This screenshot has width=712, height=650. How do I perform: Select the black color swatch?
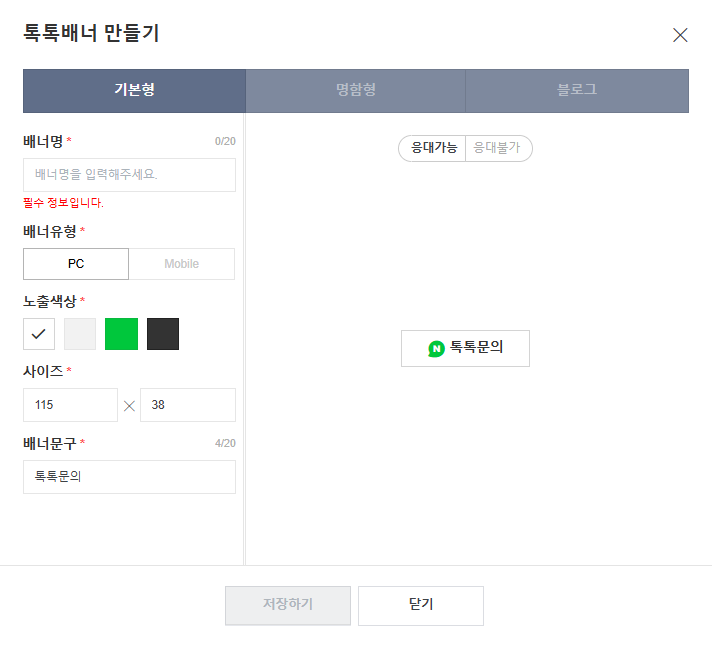coord(163,334)
